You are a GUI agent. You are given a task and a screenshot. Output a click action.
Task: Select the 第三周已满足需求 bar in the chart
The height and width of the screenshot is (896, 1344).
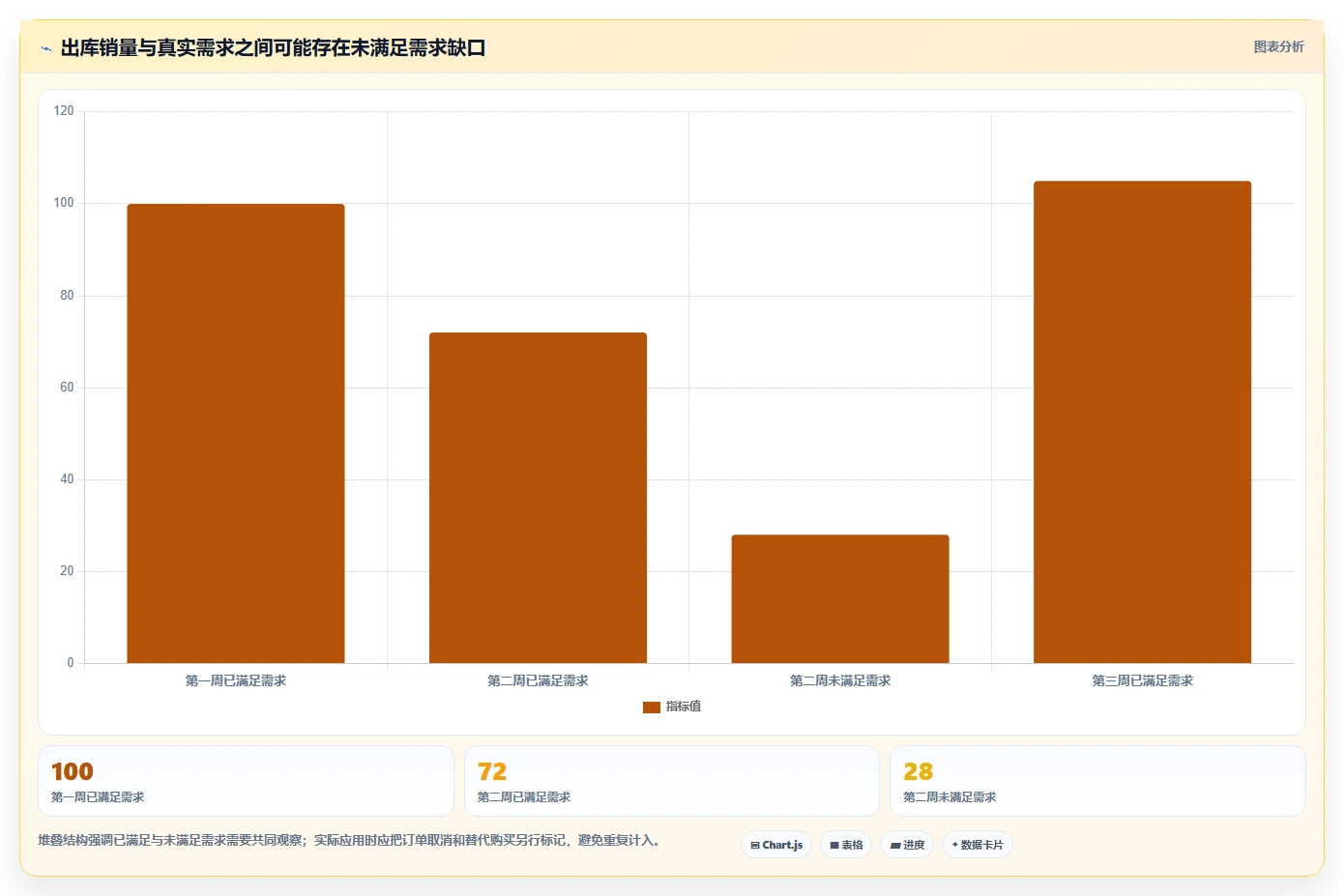pyautogui.click(x=1142, y=421)
